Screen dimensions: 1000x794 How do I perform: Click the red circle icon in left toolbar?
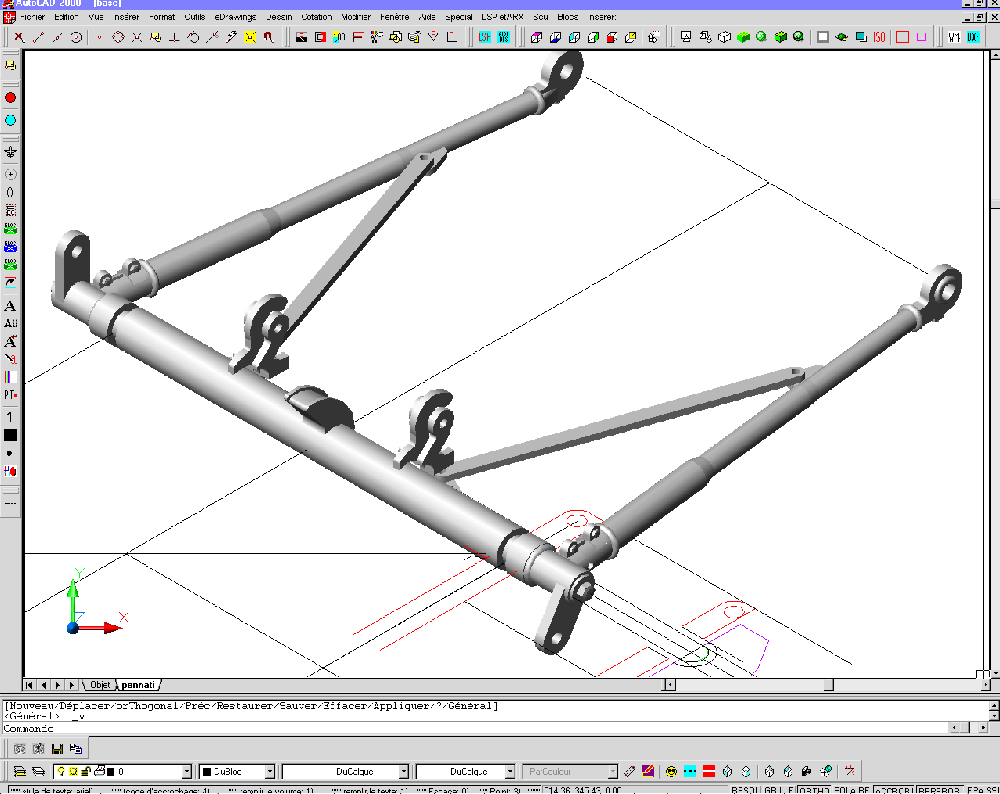coord(10,98)
